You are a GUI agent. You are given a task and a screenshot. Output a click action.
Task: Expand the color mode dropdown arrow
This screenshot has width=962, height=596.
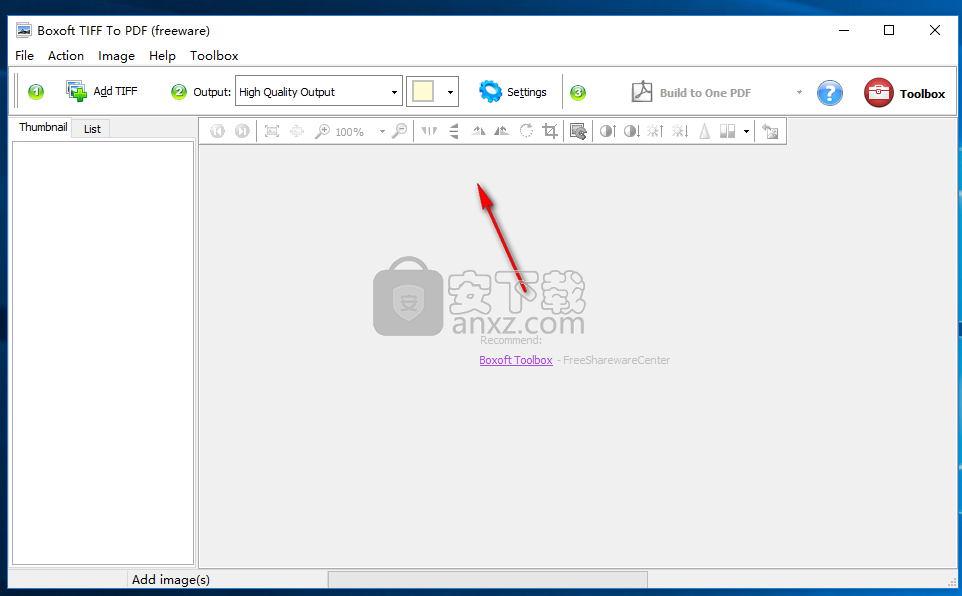click(x=746, y=131)
